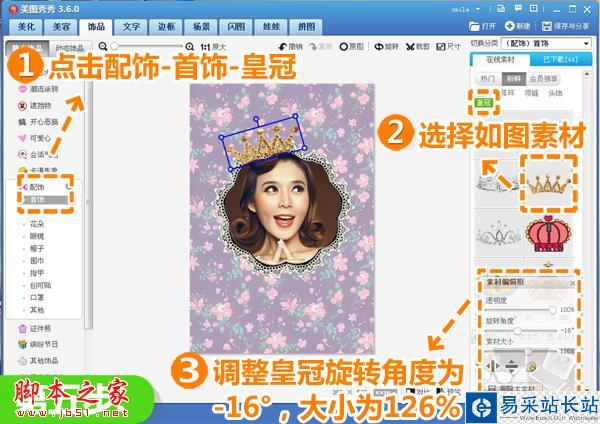Click the 尺寸 resize icon
The width and height of the screenshot is (600, 424).
tap(441, 47)
